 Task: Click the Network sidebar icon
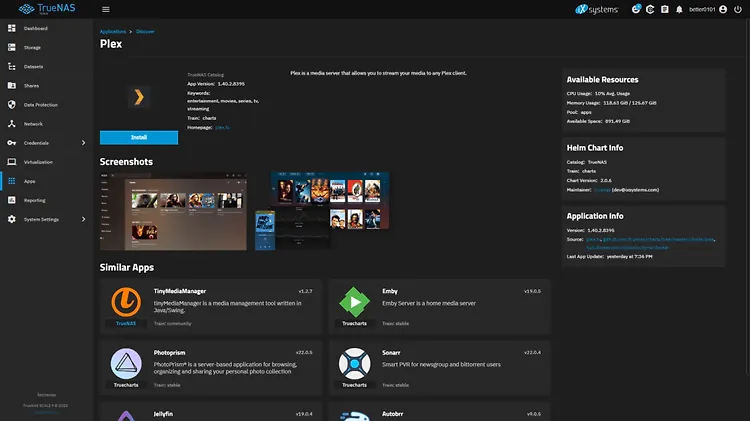tap(11, 124)
